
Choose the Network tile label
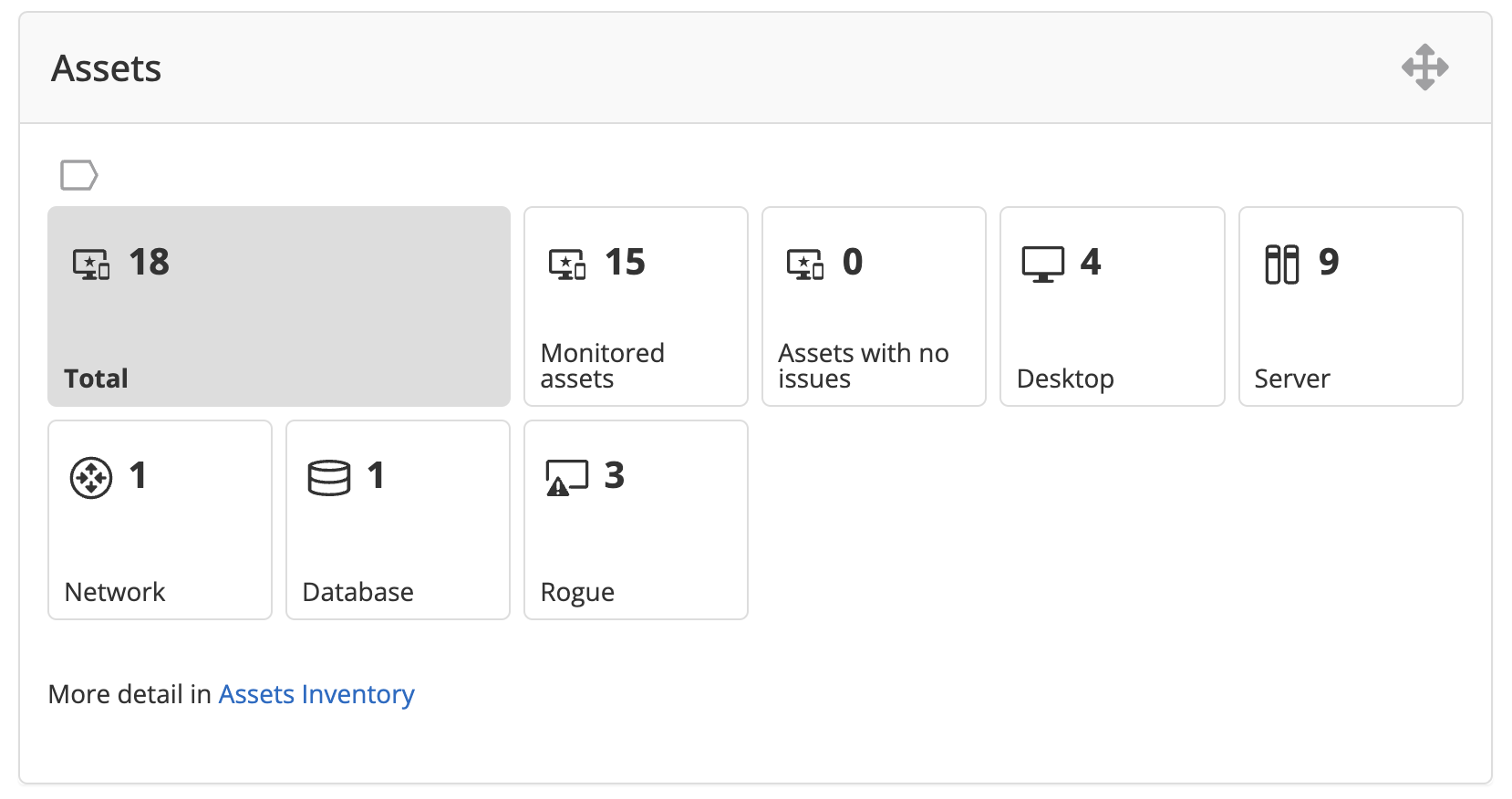(x=115, y=592)
